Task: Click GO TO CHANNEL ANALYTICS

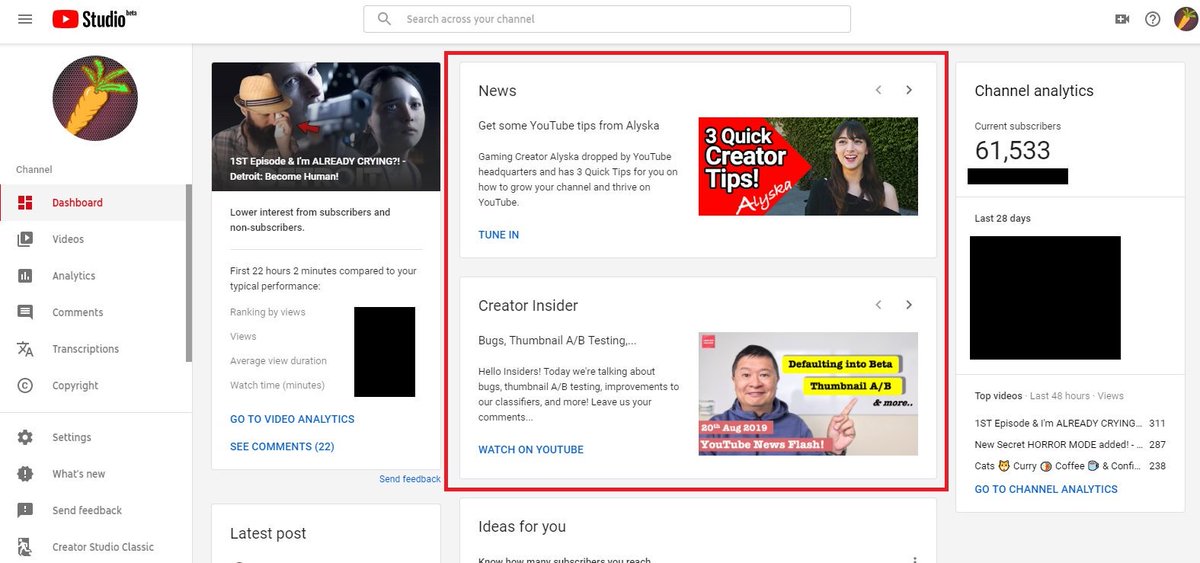Action: tap(1046, 489)
